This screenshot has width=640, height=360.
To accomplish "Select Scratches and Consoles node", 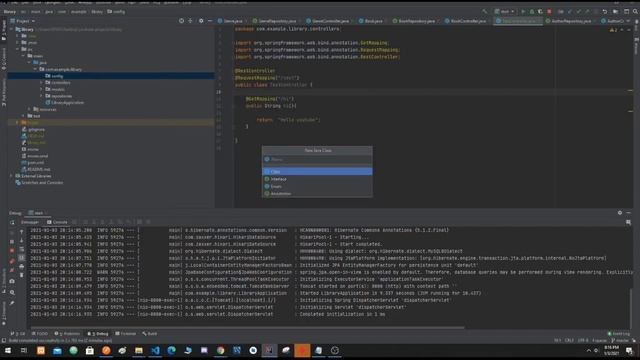I will click(x=39, y=182).
